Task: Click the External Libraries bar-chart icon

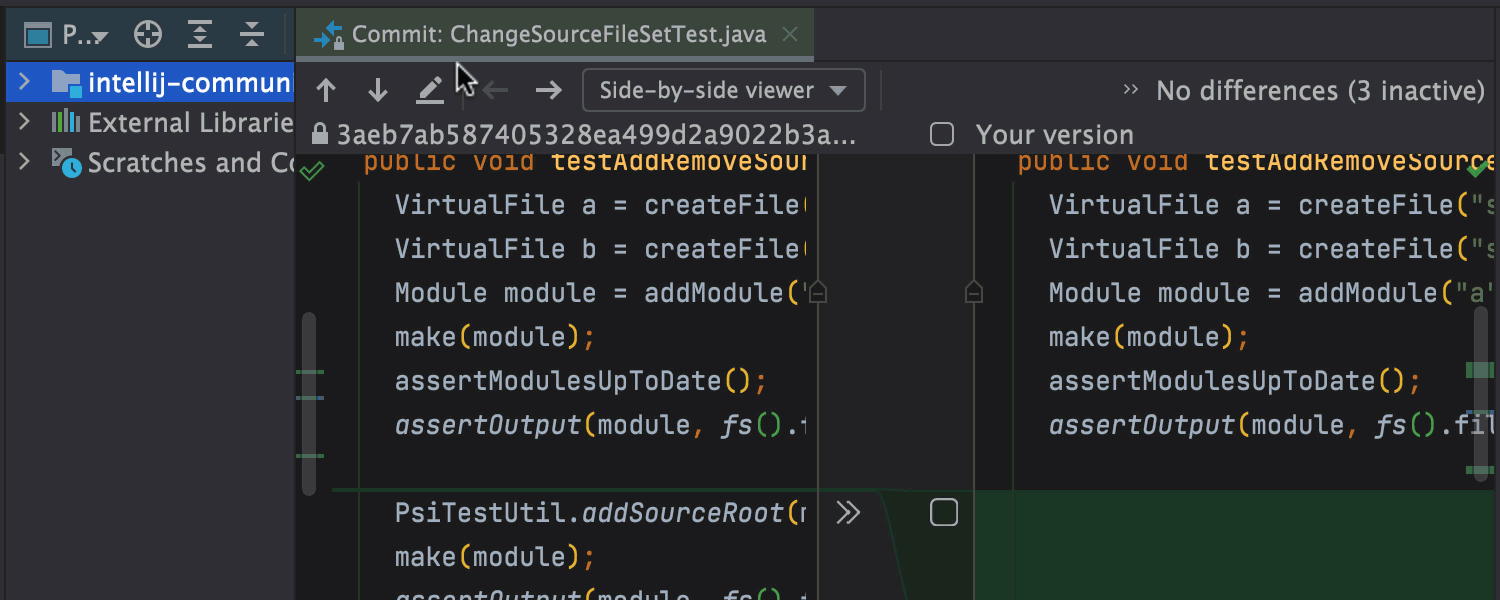Action: [x=66, y=122]
